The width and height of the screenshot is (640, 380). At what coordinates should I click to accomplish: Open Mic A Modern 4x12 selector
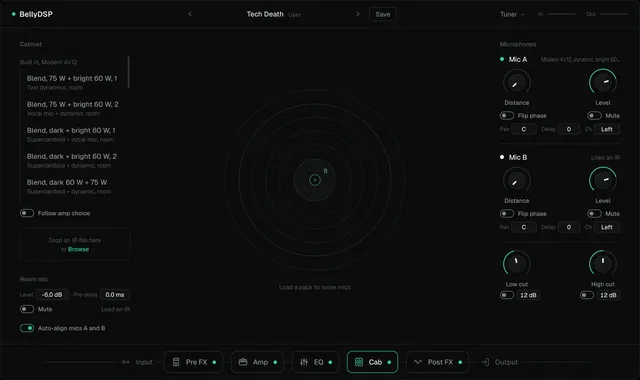point(580,60)
